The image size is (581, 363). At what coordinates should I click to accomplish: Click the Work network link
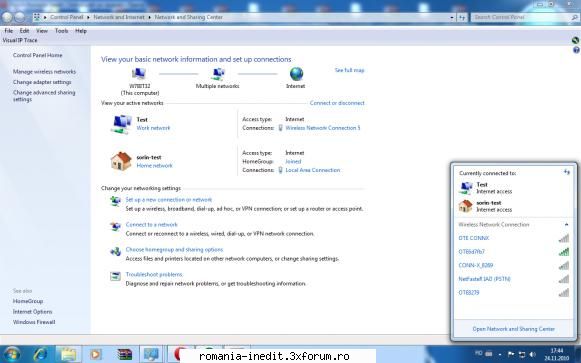pyautogui.click(x=153, y=128)
